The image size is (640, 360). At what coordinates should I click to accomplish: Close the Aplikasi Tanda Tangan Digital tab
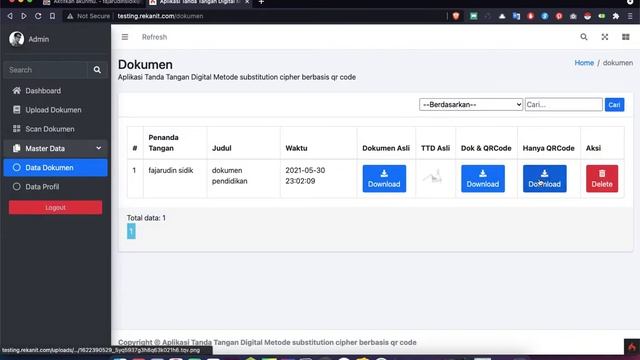[x=247, y=2]
